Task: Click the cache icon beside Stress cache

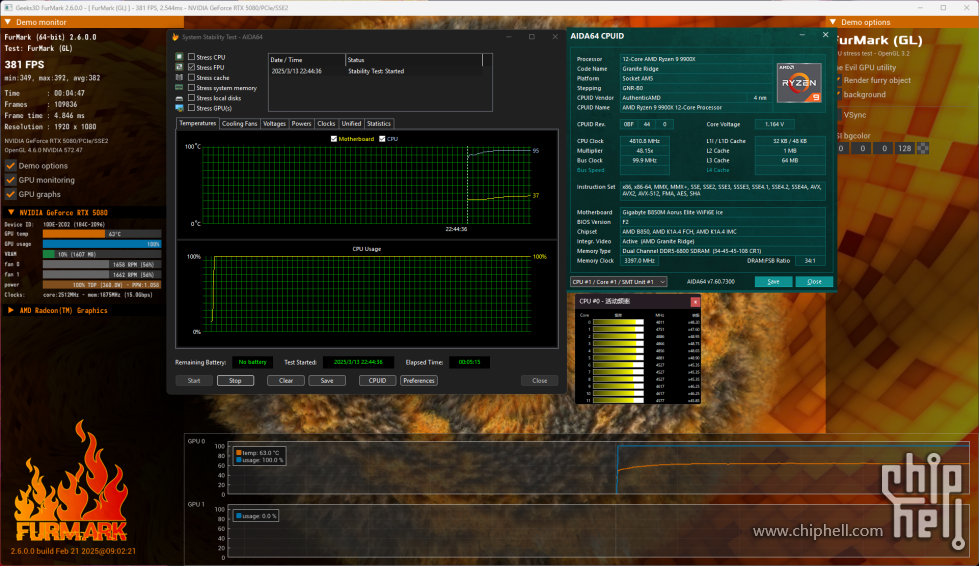Action: pos(179,77)
